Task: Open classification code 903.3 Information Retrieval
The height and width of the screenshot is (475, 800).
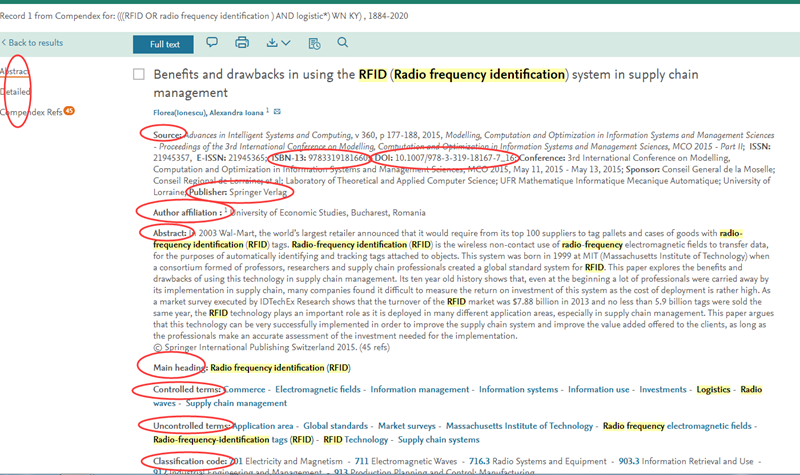Action: click(686, 461)
